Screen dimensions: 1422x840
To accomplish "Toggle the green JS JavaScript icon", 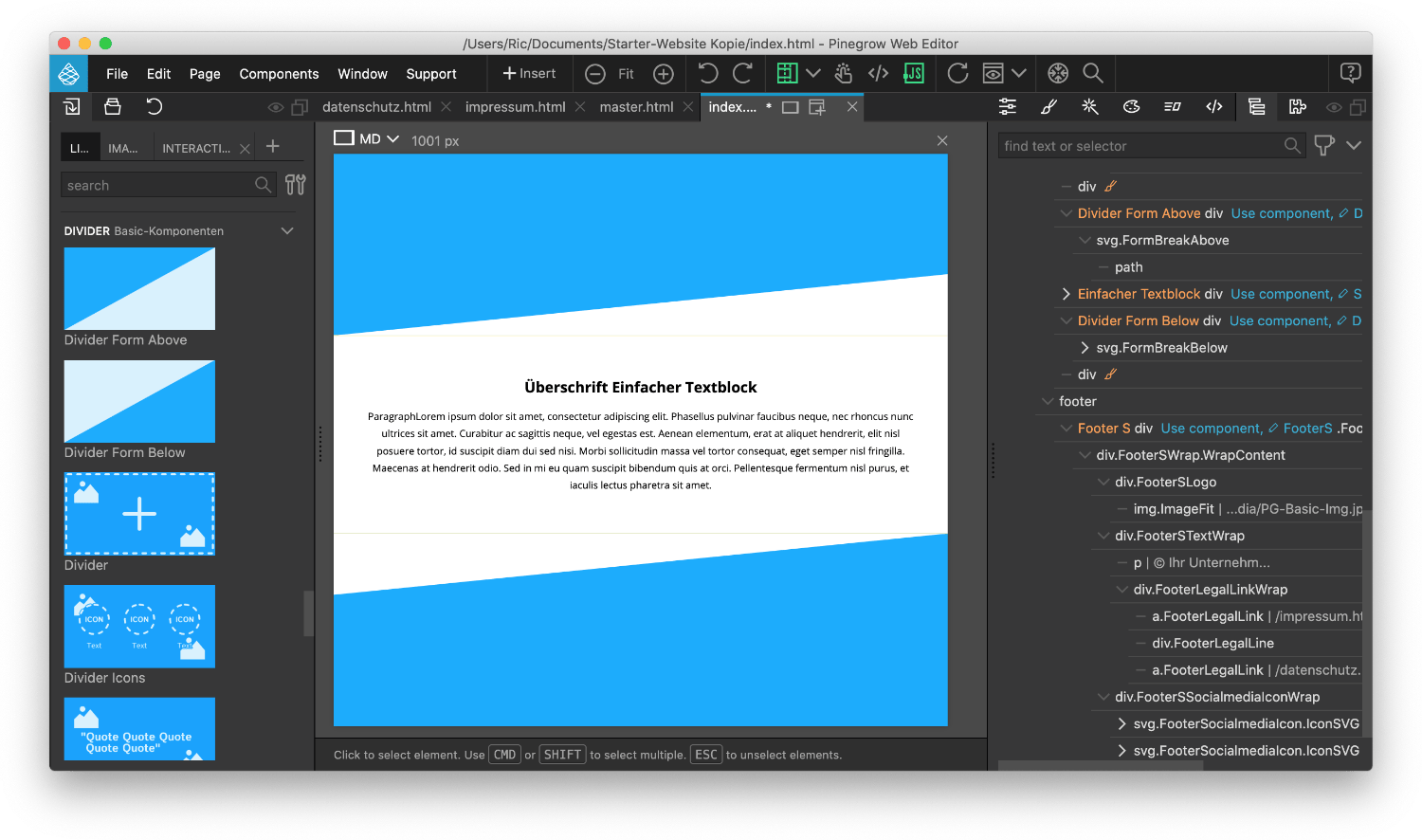I will point(914,73).
